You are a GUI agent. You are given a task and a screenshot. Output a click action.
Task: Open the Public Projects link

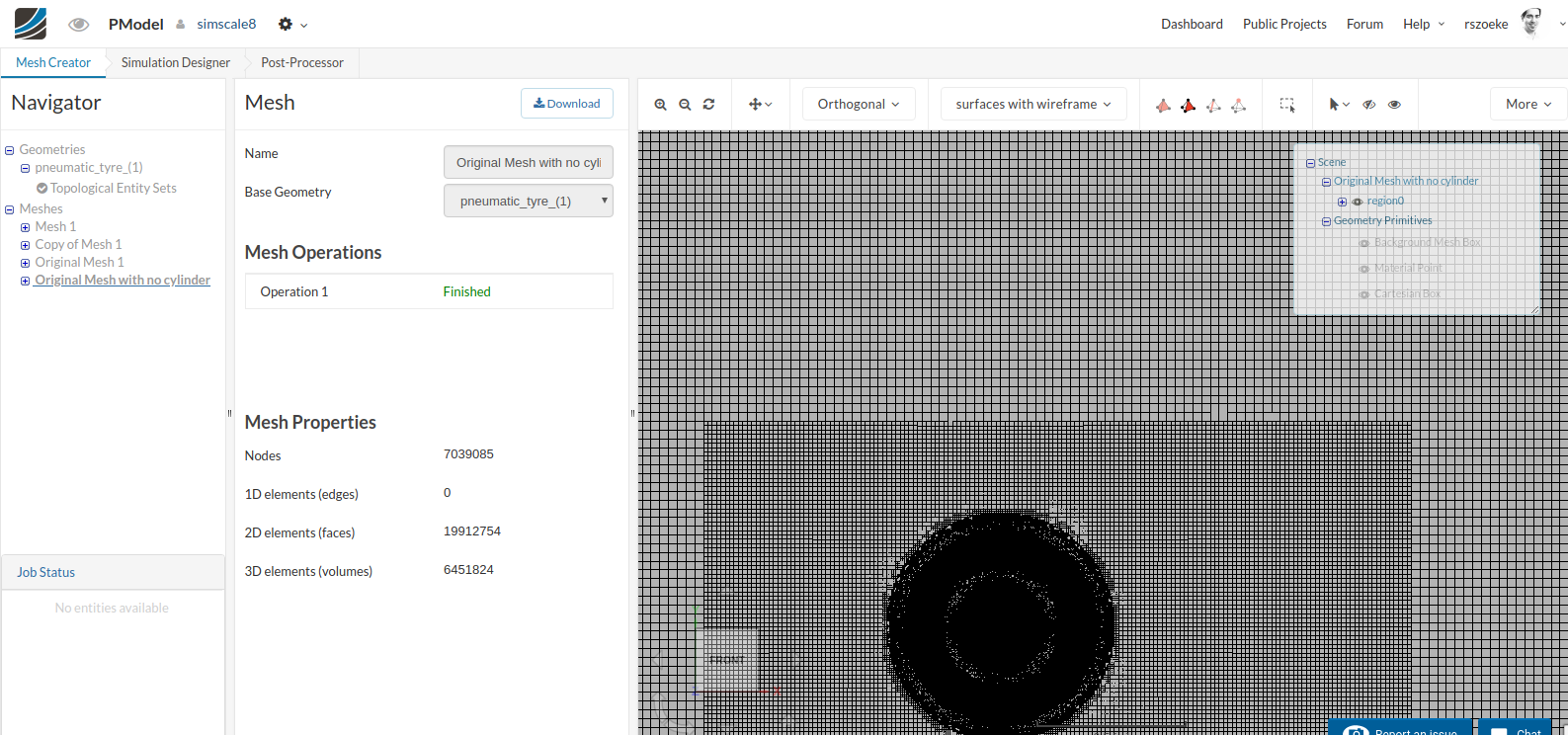[1284, 25]
